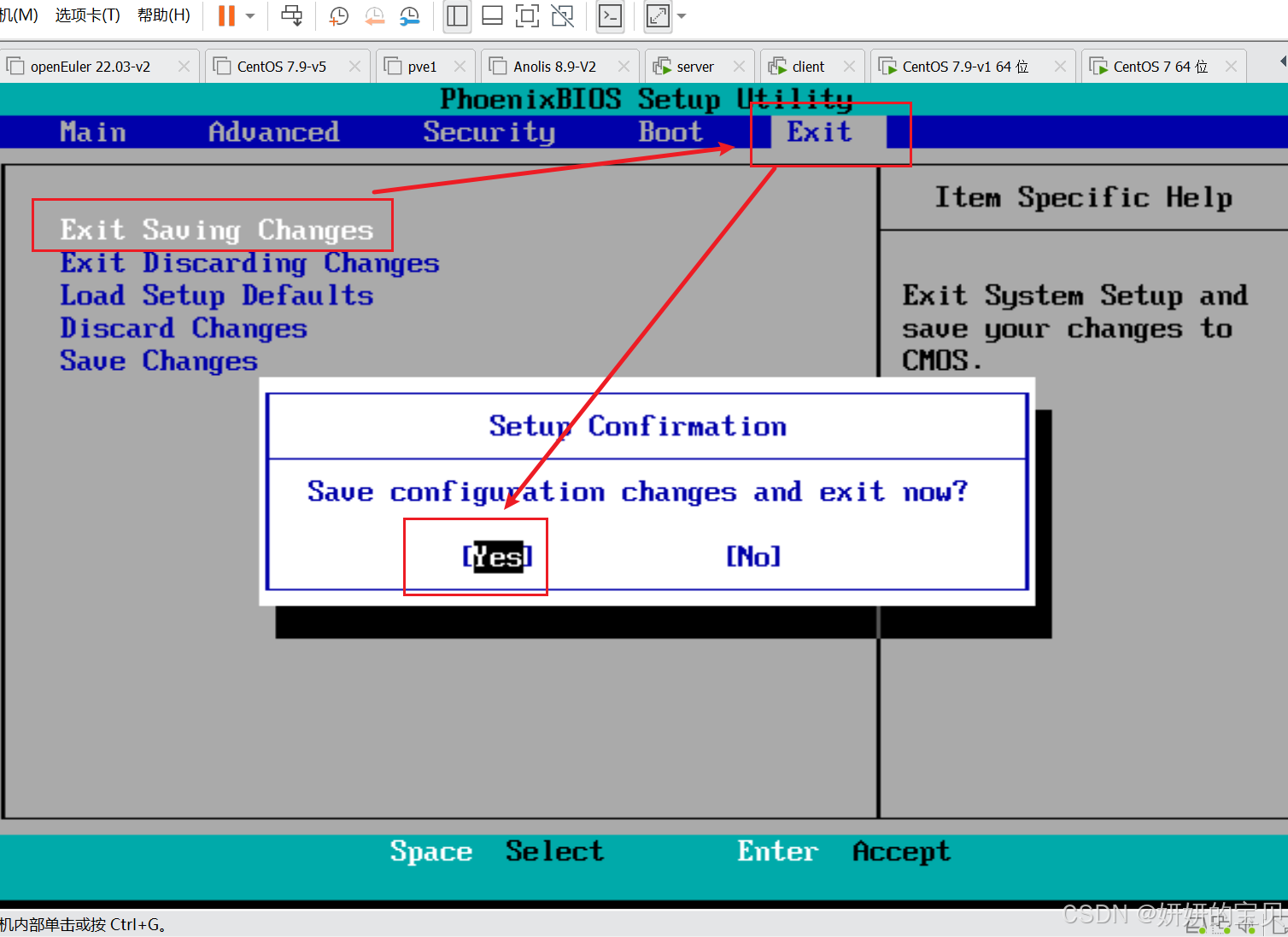Close the client tab
The width and height of the screenshot is (1288, 937).
(x=849, y=66)
